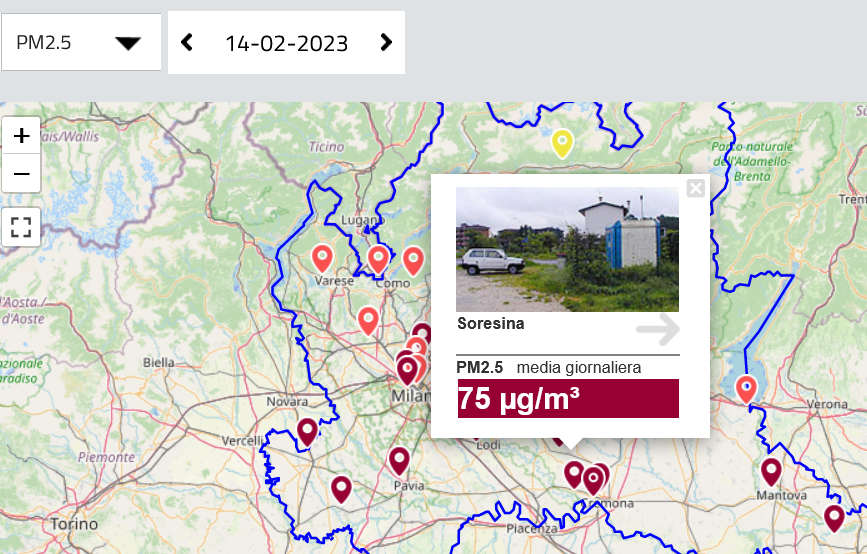Select the dark red marker southwest of Pavia
867x554 pixels.
341,489
